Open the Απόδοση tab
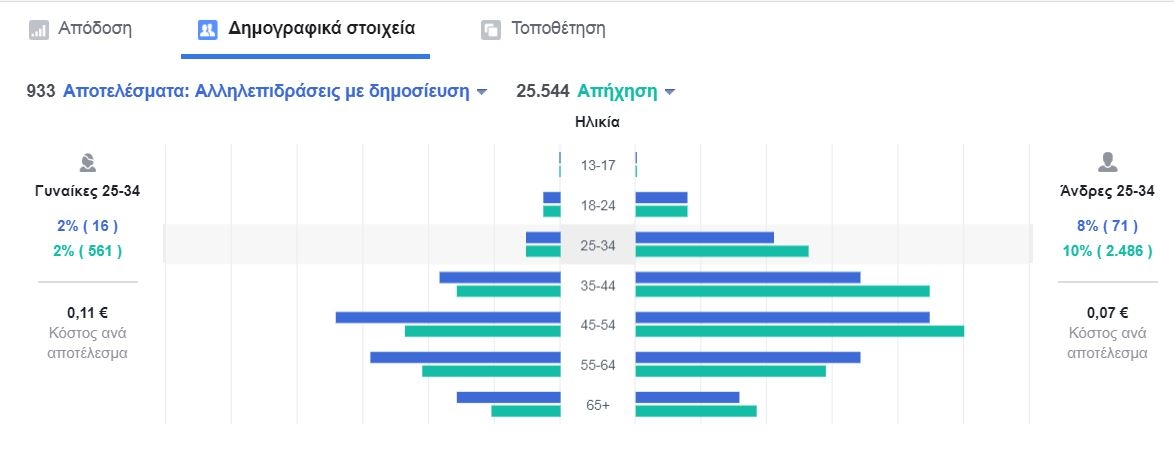This screenshot has width=1174, height=449. [x=95, y=29]
